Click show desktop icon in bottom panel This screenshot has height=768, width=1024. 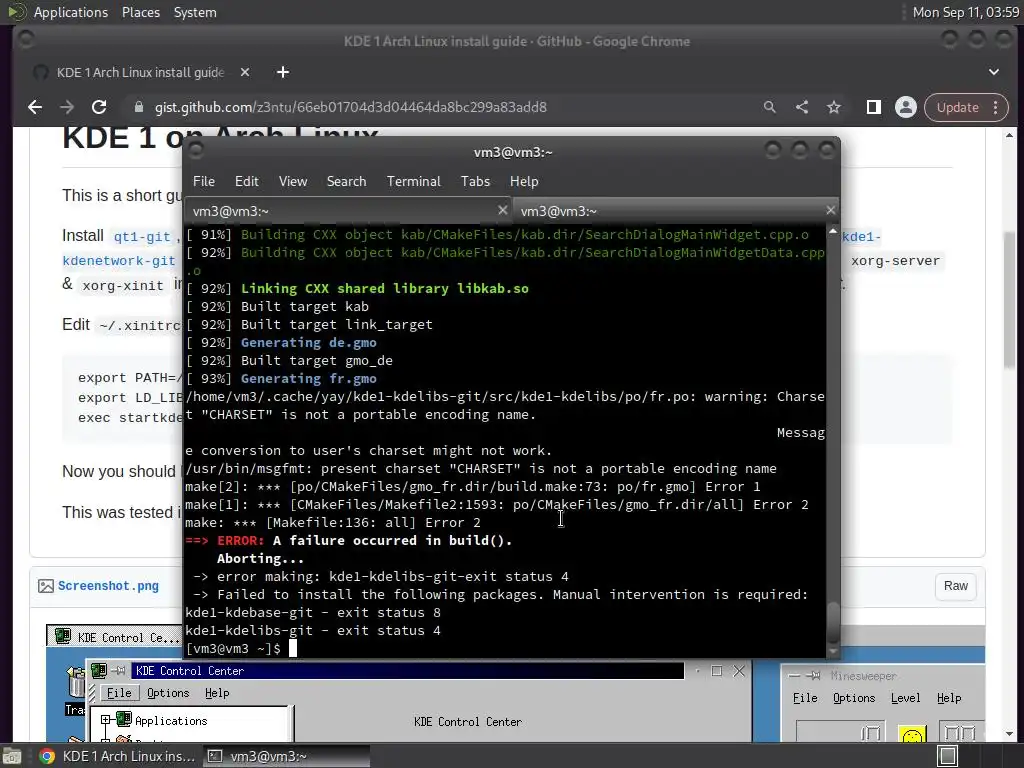pos(11,756)
